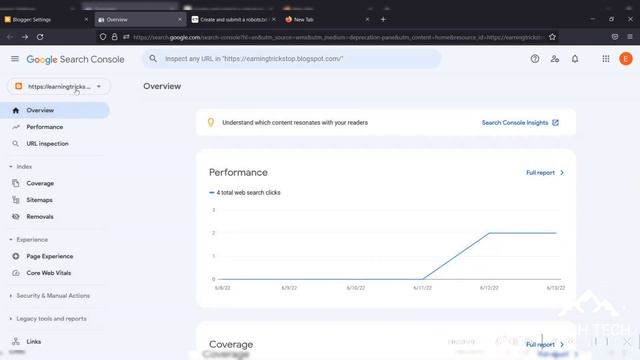Click the Overview home icon

point(16,110)
